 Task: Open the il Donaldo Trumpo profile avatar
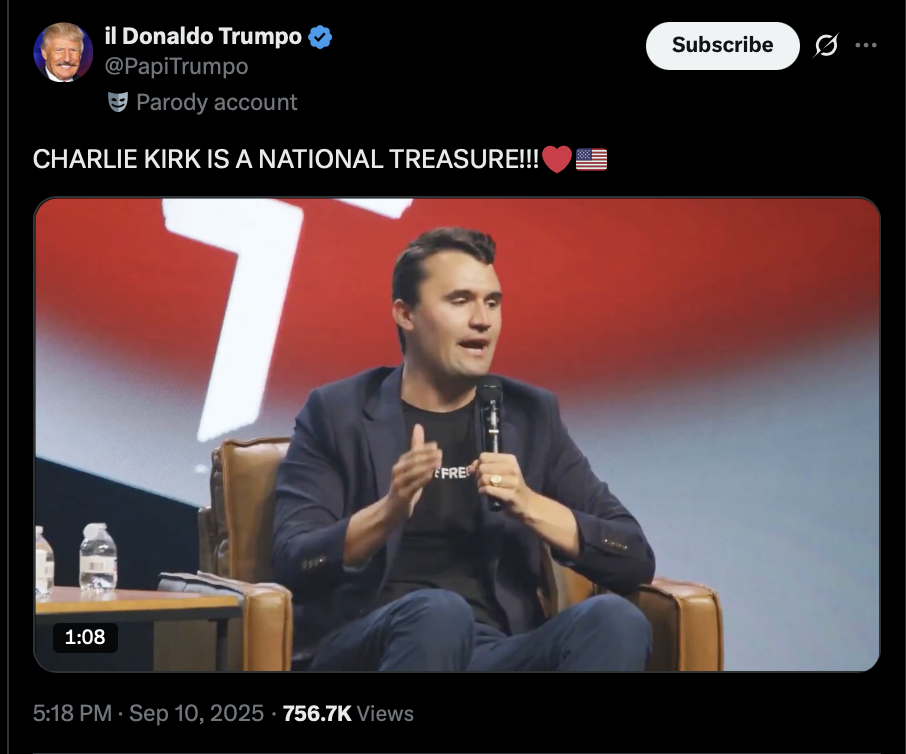63,52
